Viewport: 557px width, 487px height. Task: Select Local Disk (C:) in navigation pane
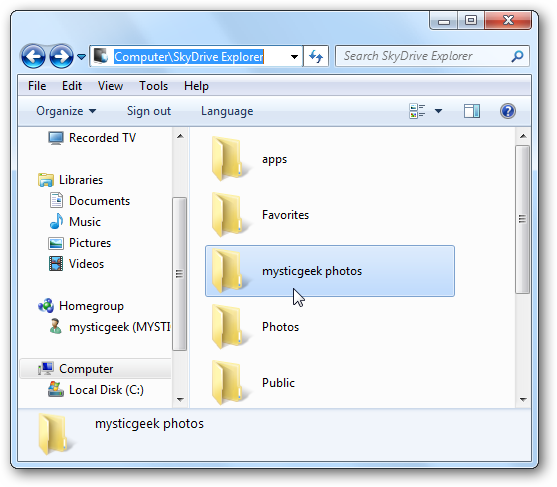click(x=96, y=390)
